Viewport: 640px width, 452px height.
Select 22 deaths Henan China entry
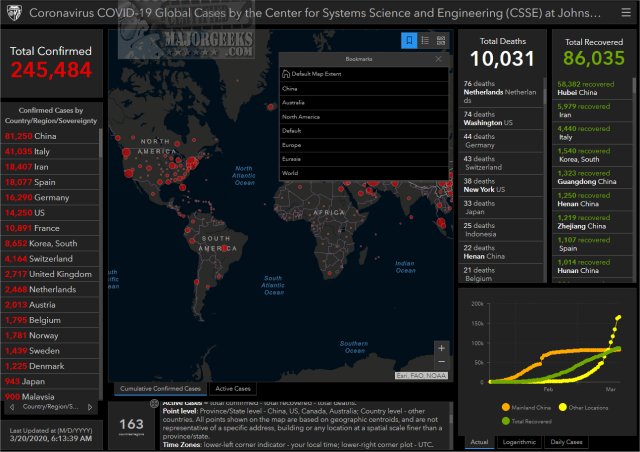pos(501,252)
